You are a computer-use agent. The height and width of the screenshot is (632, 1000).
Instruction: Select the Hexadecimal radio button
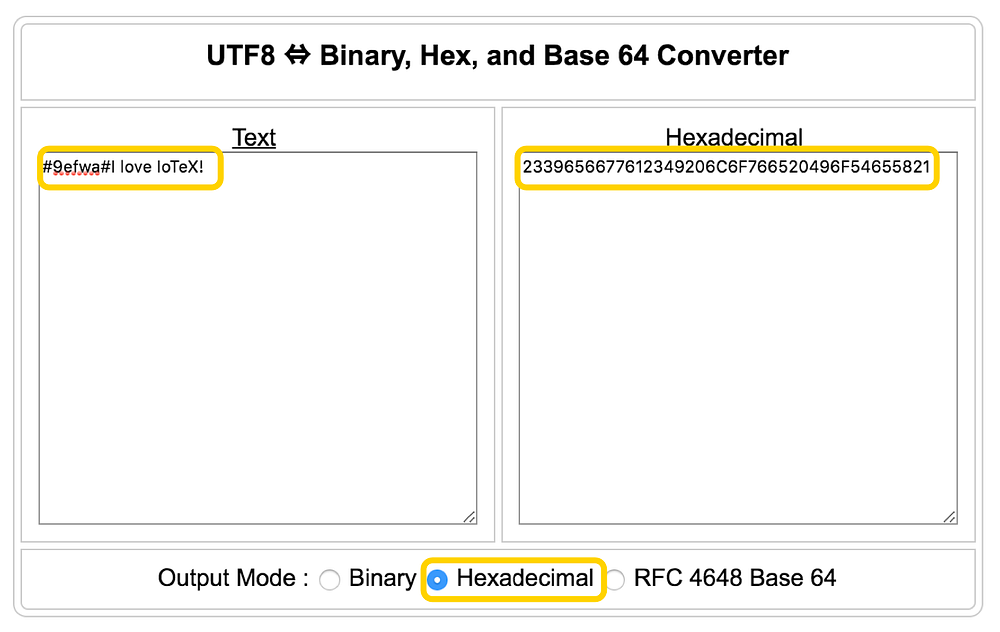[437, 579]
